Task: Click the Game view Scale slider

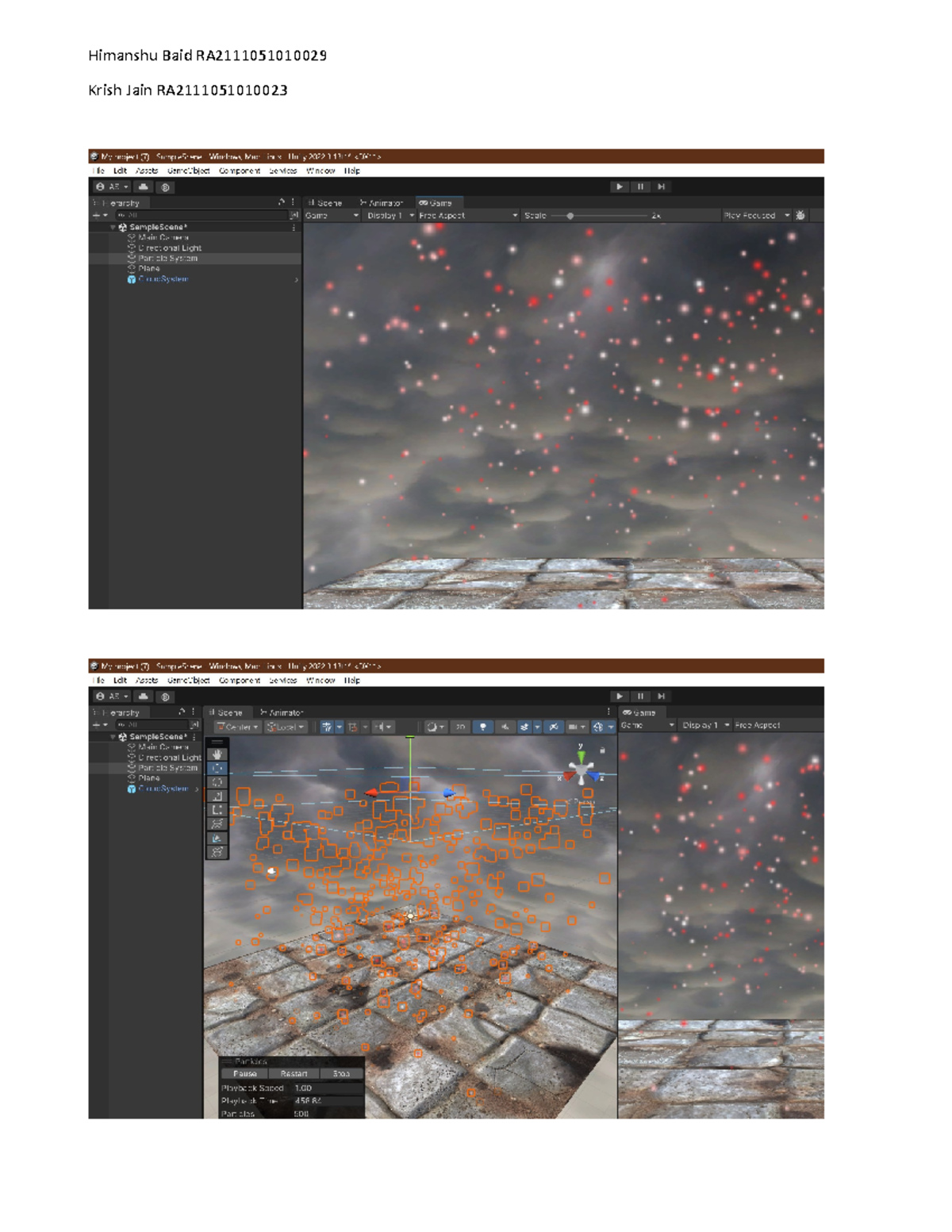Action: (x=570, y=216)
